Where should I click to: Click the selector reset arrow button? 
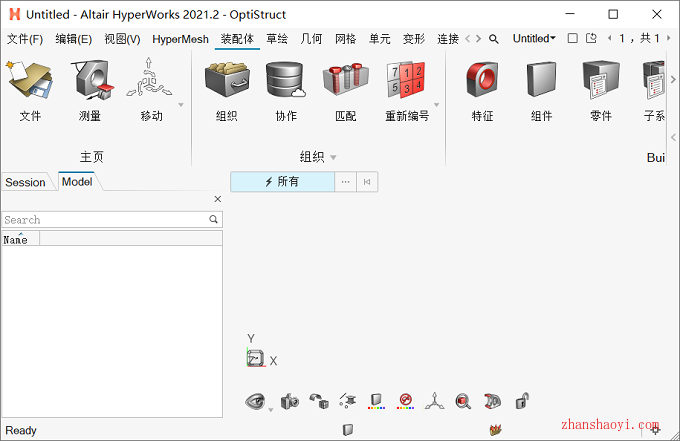coord(367,182)
